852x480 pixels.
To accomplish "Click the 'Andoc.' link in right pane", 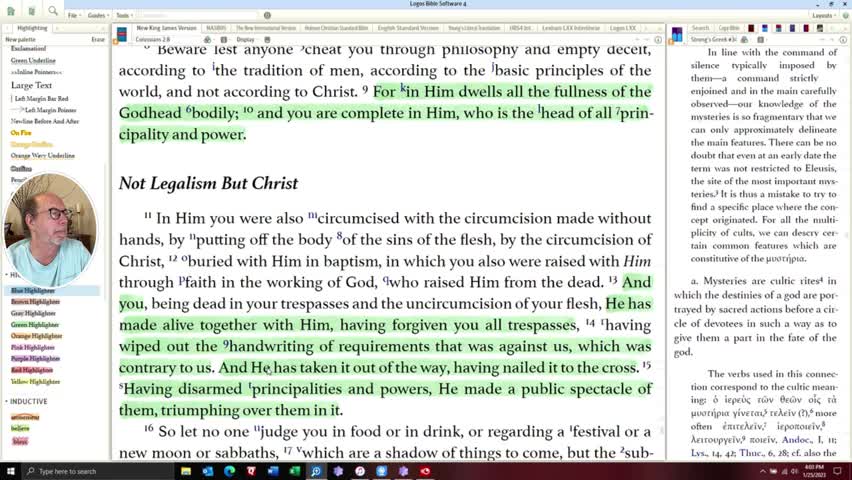I will (797, 440).
